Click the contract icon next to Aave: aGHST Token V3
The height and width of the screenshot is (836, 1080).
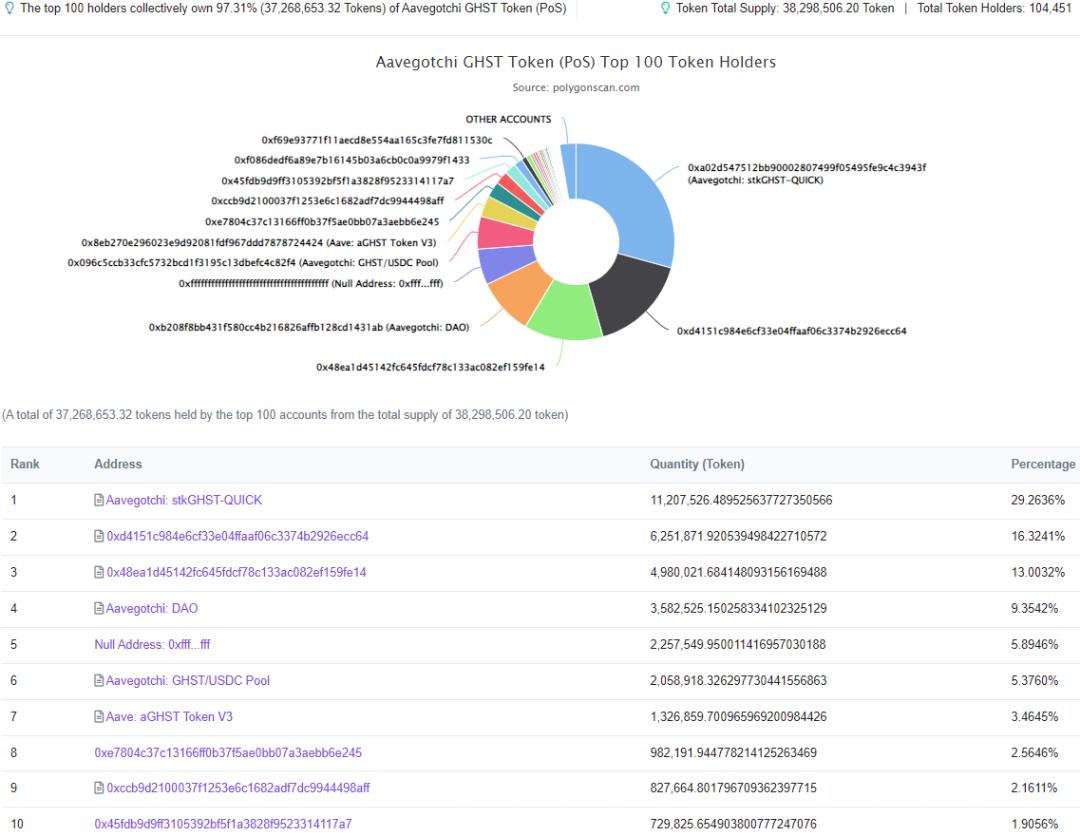click(99, 717)
